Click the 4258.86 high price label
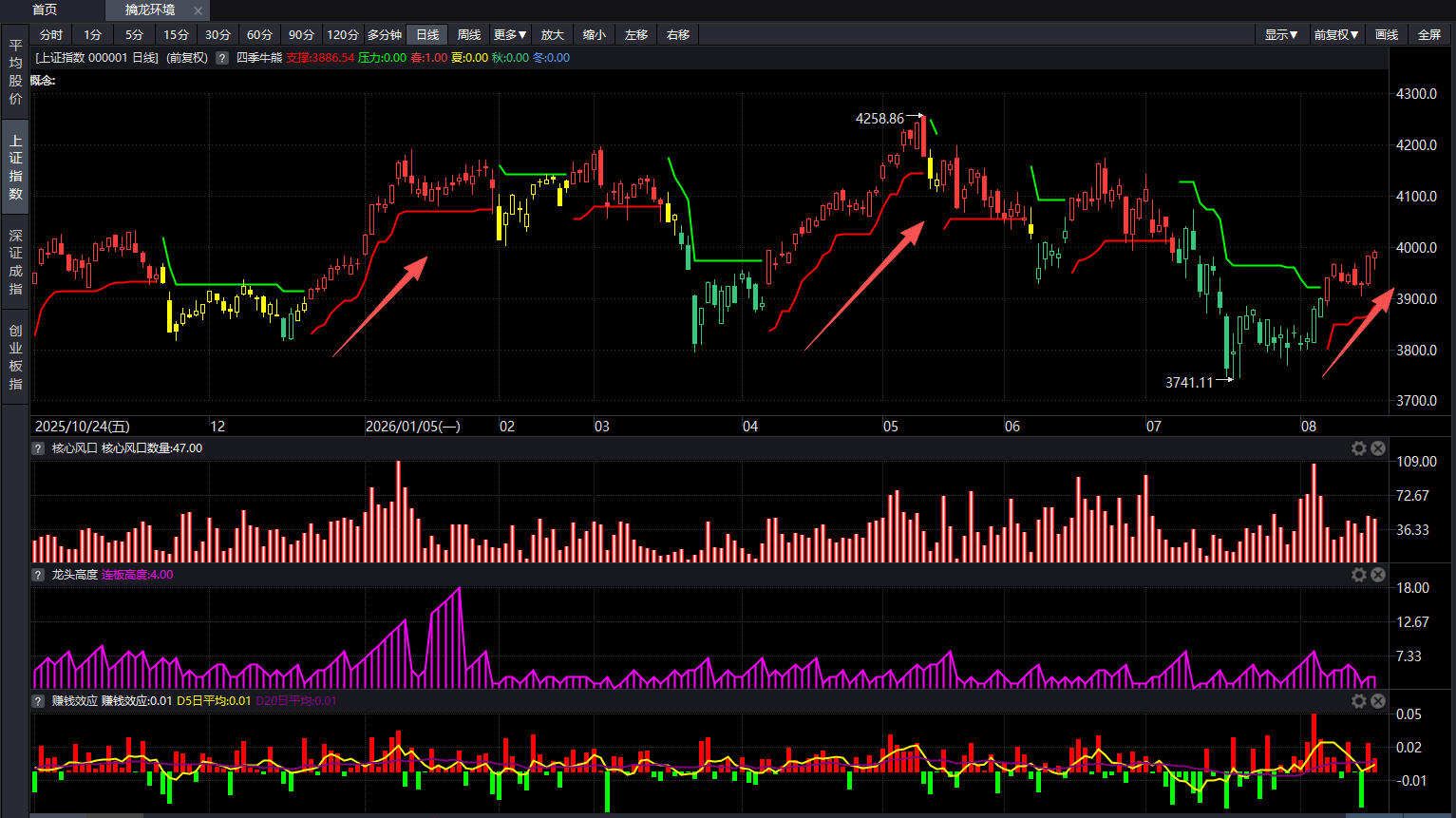Image resolution: width=1456 pixels, height=818 pixels. (879, 119)
